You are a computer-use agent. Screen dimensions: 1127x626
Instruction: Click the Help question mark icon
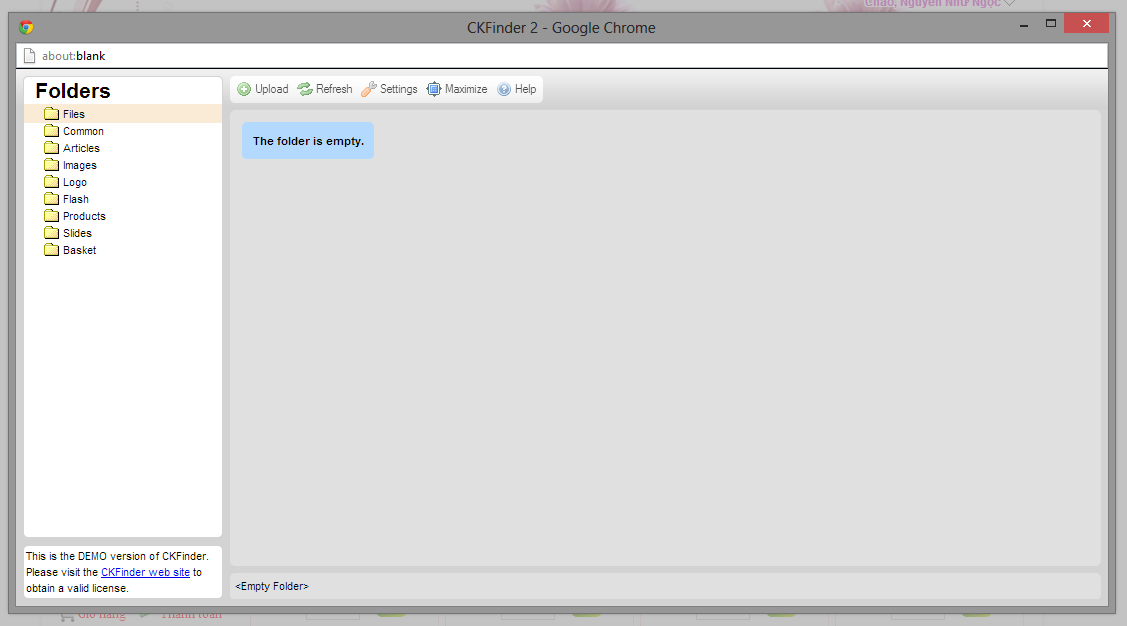pos(504,89)
